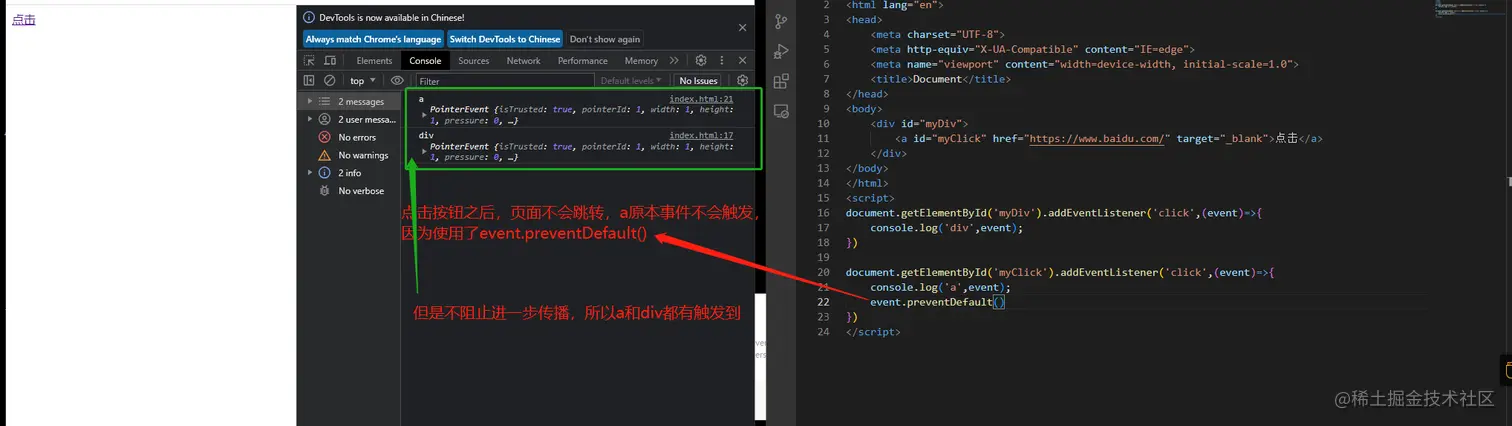
Task: Click event.preventDefault() on line 22
Action: 937,302
